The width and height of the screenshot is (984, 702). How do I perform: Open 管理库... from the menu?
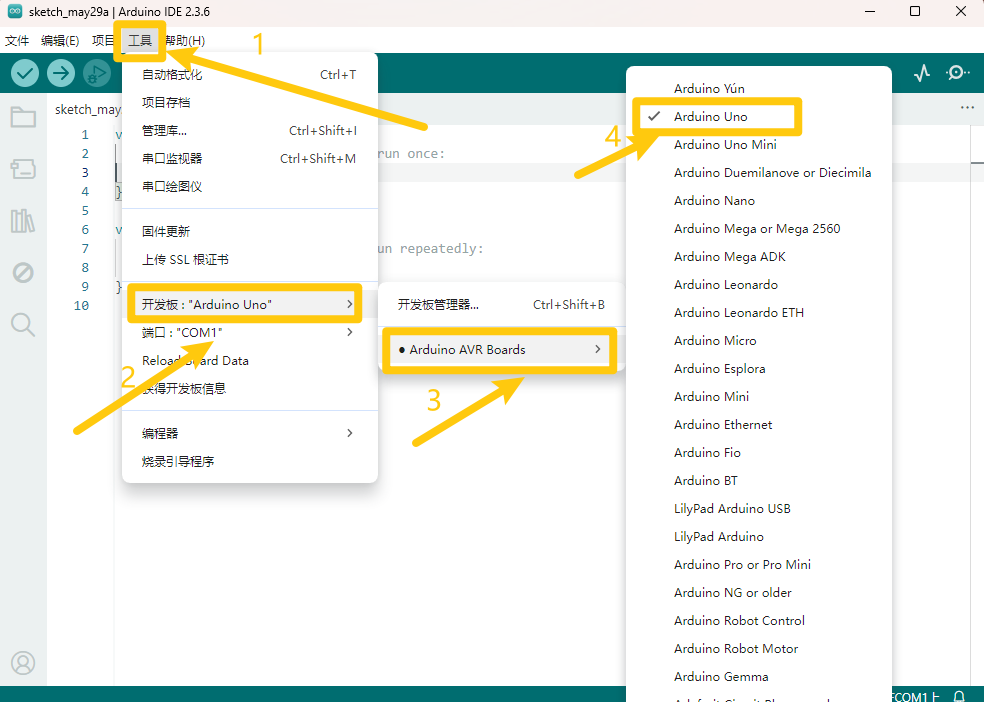pos(250,130)
